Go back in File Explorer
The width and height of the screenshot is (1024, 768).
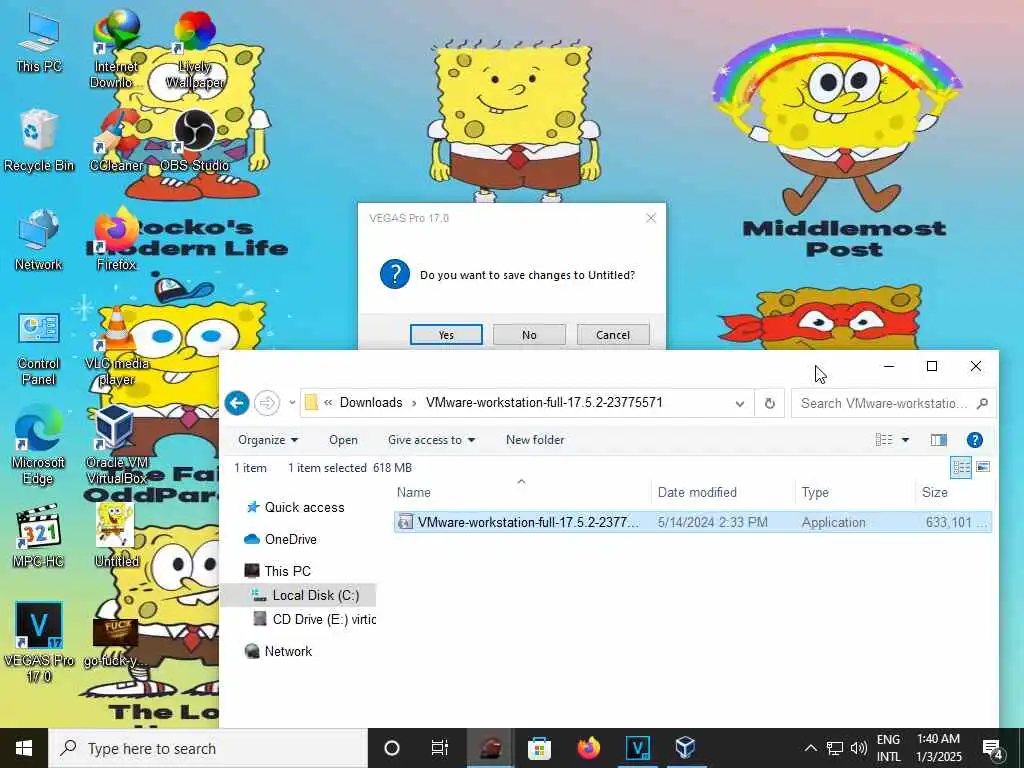tap(237, 403)
